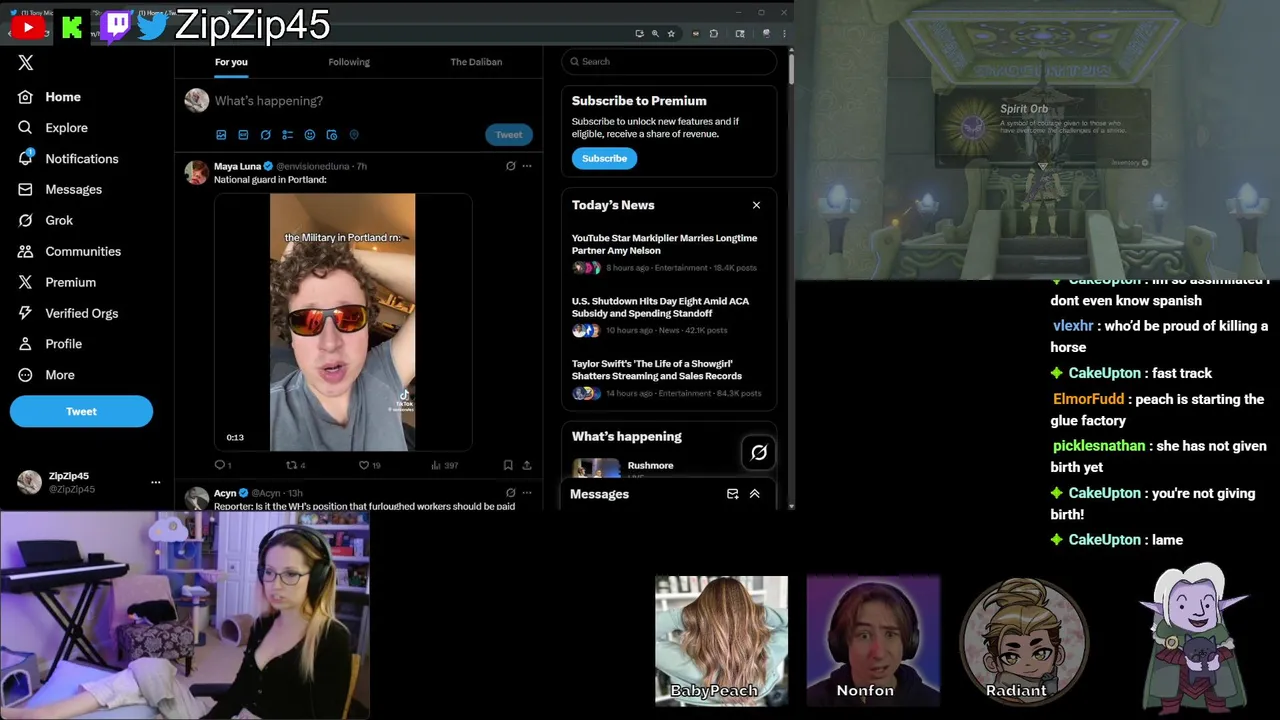This screenshot has height=720, width=1280.
Task: View analytics of the Maya Luna post
Action: pyautogui.click(x=444, y=465)
